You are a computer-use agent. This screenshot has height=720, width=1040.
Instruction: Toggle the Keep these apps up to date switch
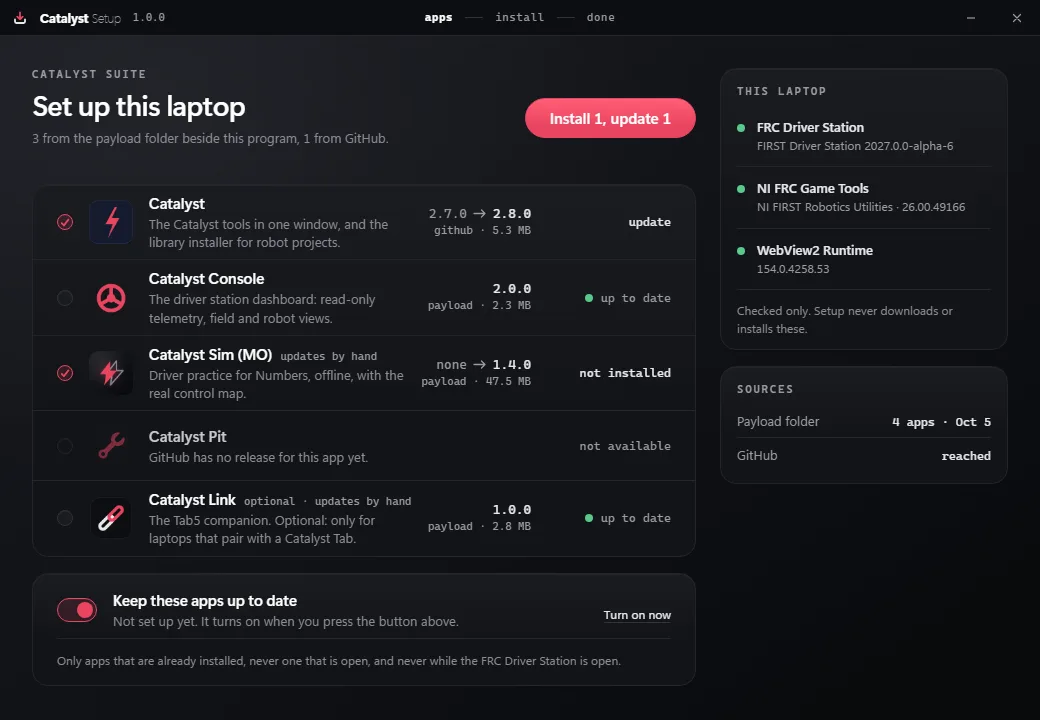[x=77, y=610]
